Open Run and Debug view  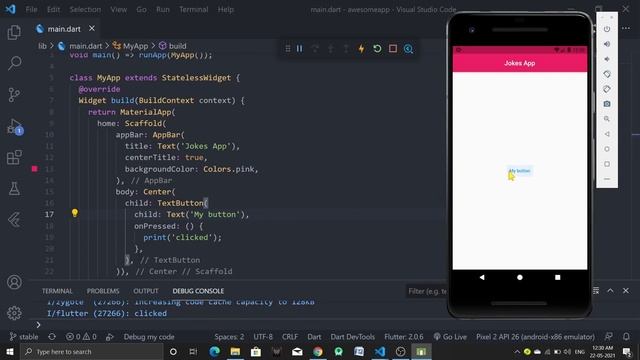(x=14, y=127)
